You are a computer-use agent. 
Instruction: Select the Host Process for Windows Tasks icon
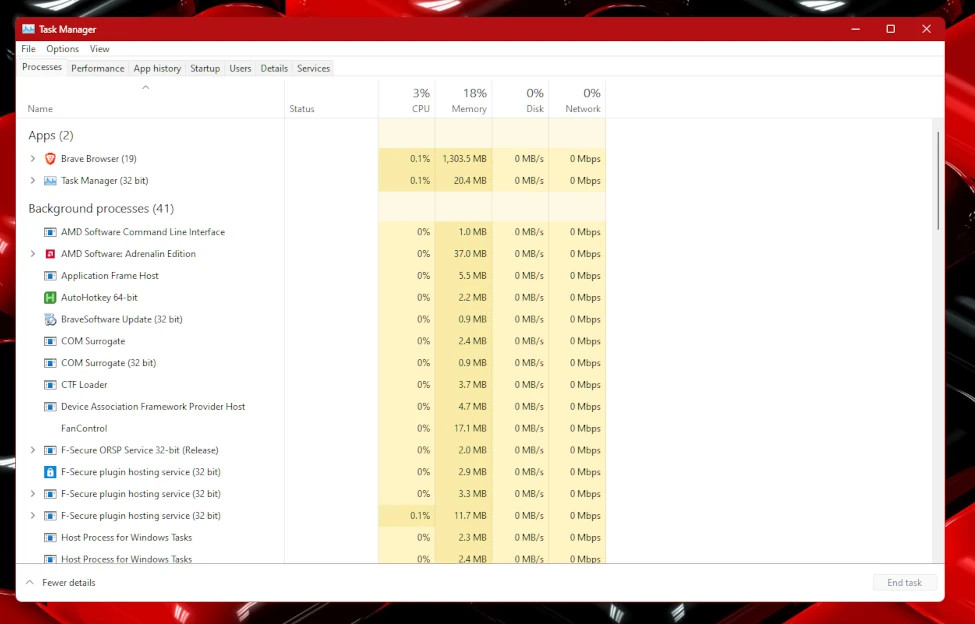(50, 537)
